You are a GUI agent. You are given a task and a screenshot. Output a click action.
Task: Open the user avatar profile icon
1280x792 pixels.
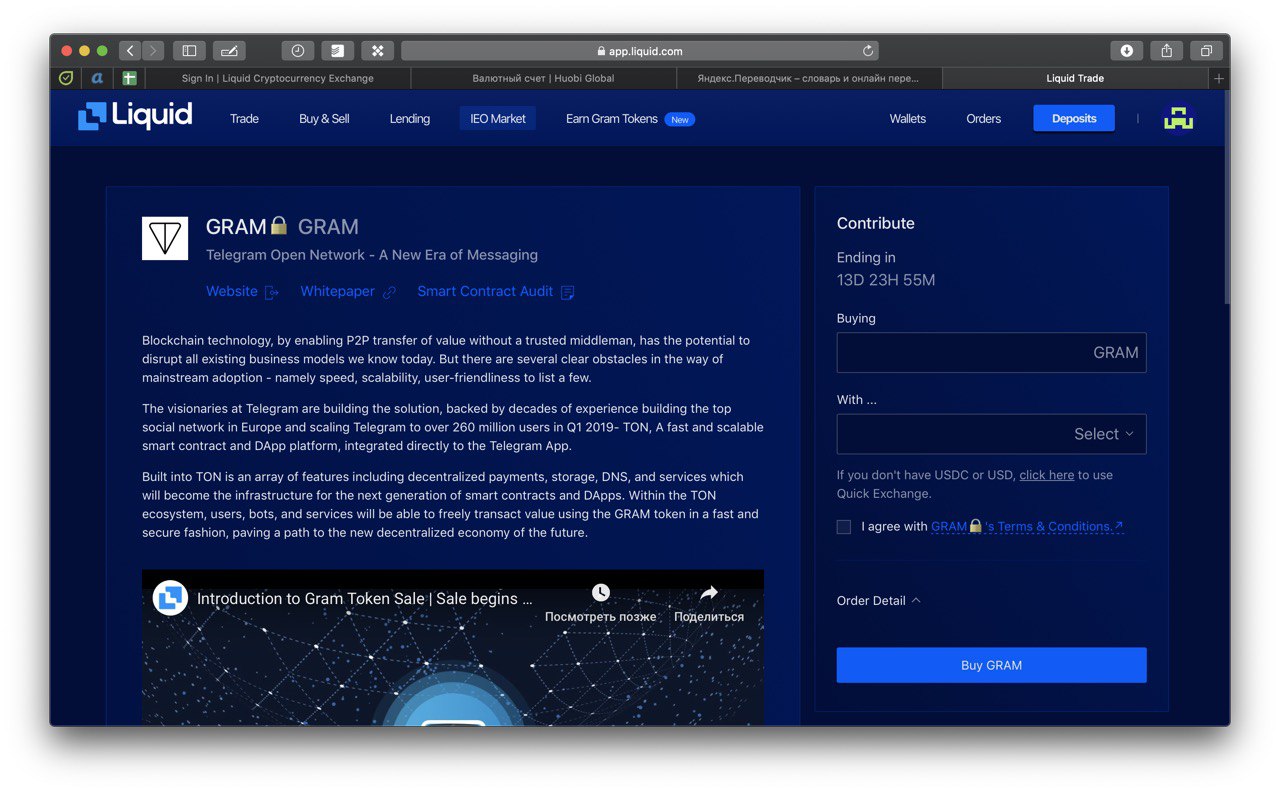(1179, 118)
